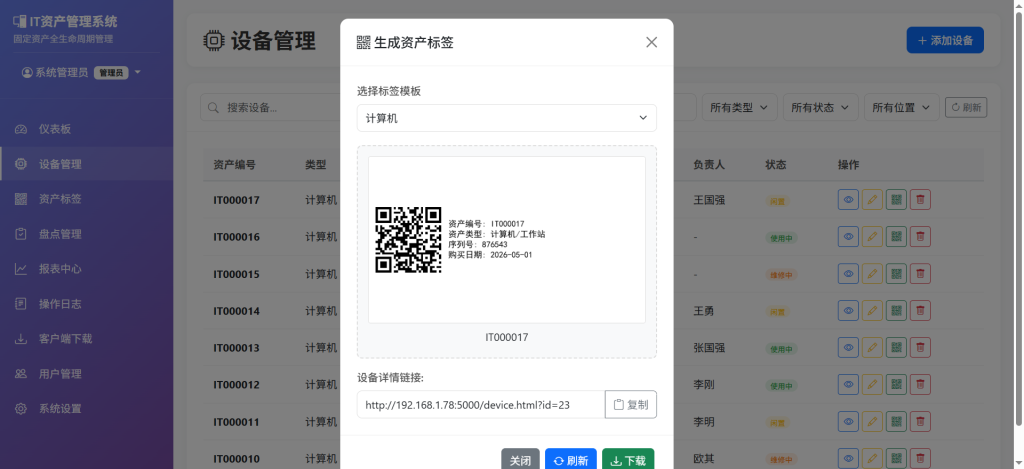Viewport: 1024px width, 469px height.
Task: Click the 负责人 column header
Action: tap(709, 165)
